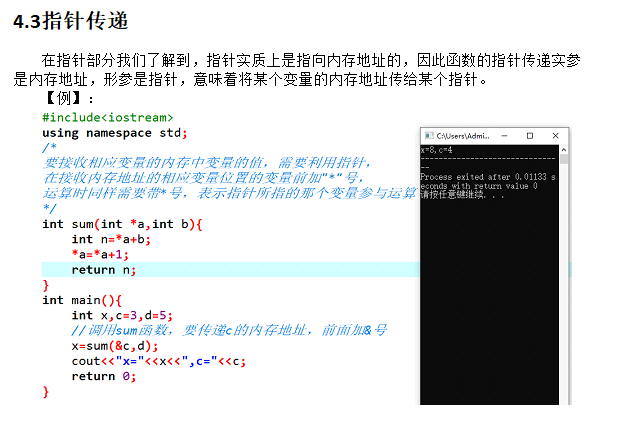Click the label 【例】:
This screenshot has width=617, height=421.
point(68,98)
